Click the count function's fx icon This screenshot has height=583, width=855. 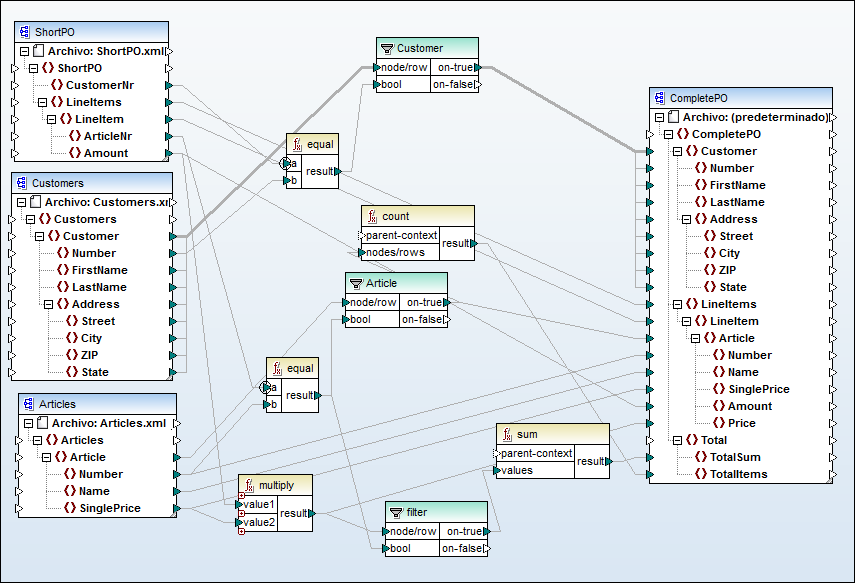[372, 215]
